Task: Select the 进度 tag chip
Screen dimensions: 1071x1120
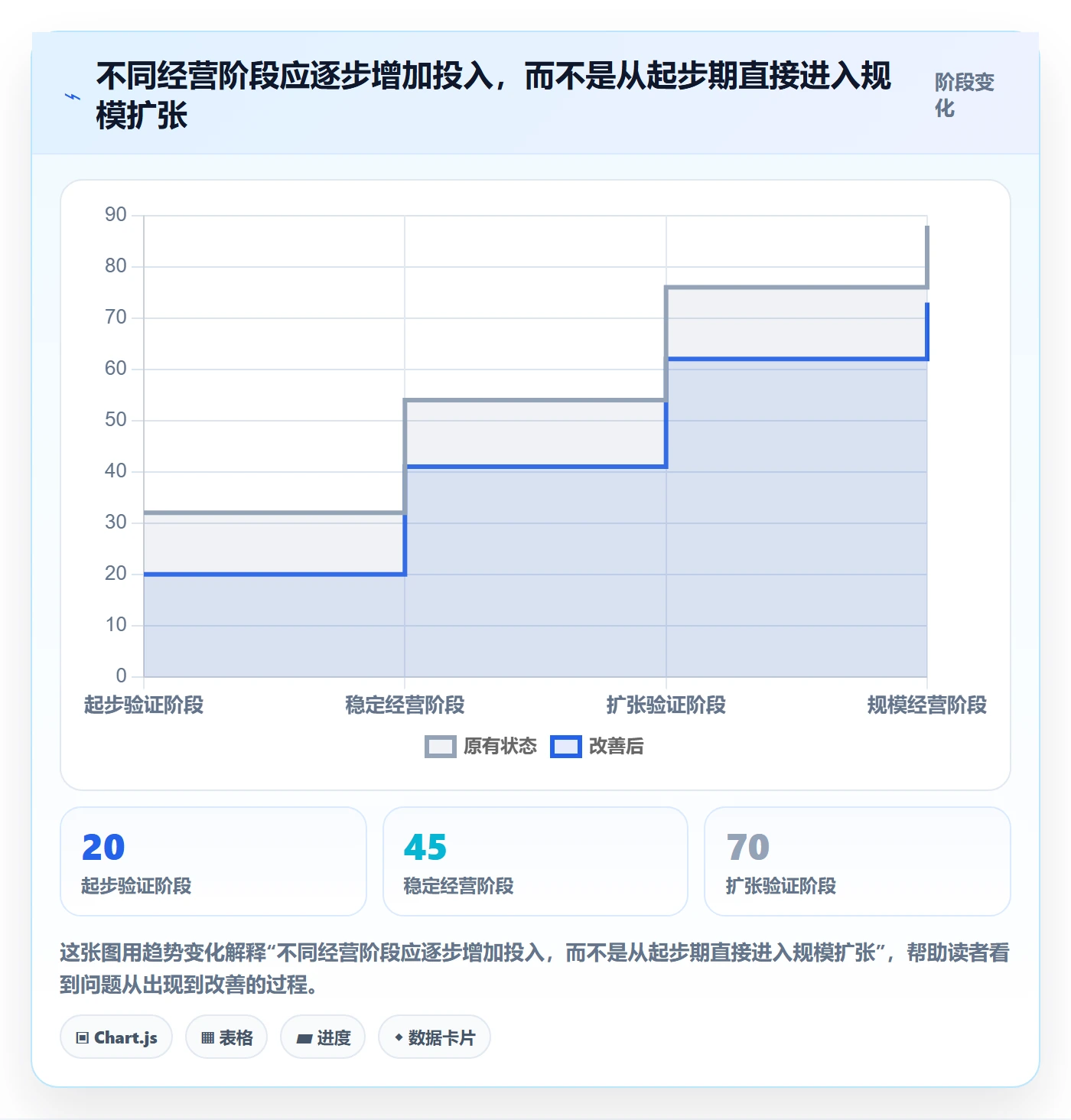Action: point(323,1037)
